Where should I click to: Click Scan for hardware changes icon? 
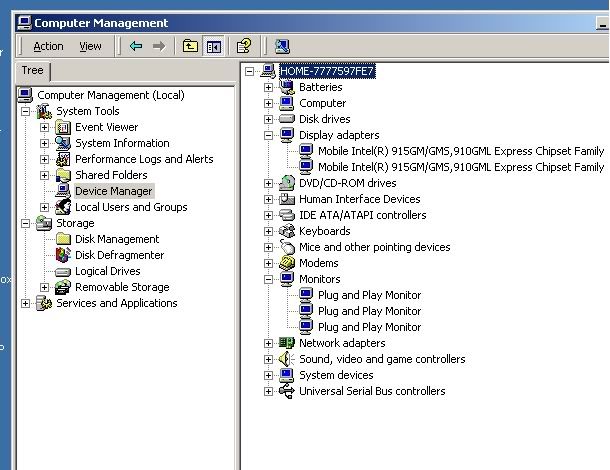pos(282,46)
